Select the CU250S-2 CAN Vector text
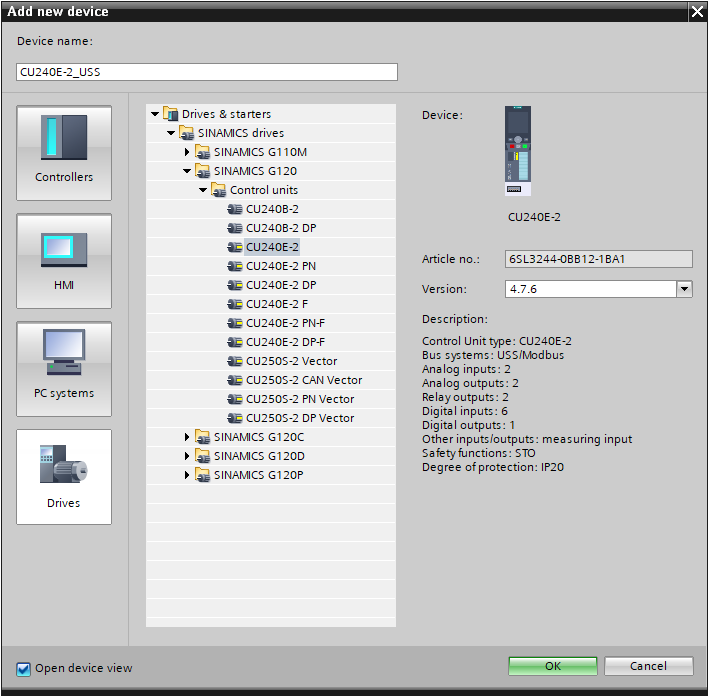Viewport: 709px width, 697px height. click(304, 380)
